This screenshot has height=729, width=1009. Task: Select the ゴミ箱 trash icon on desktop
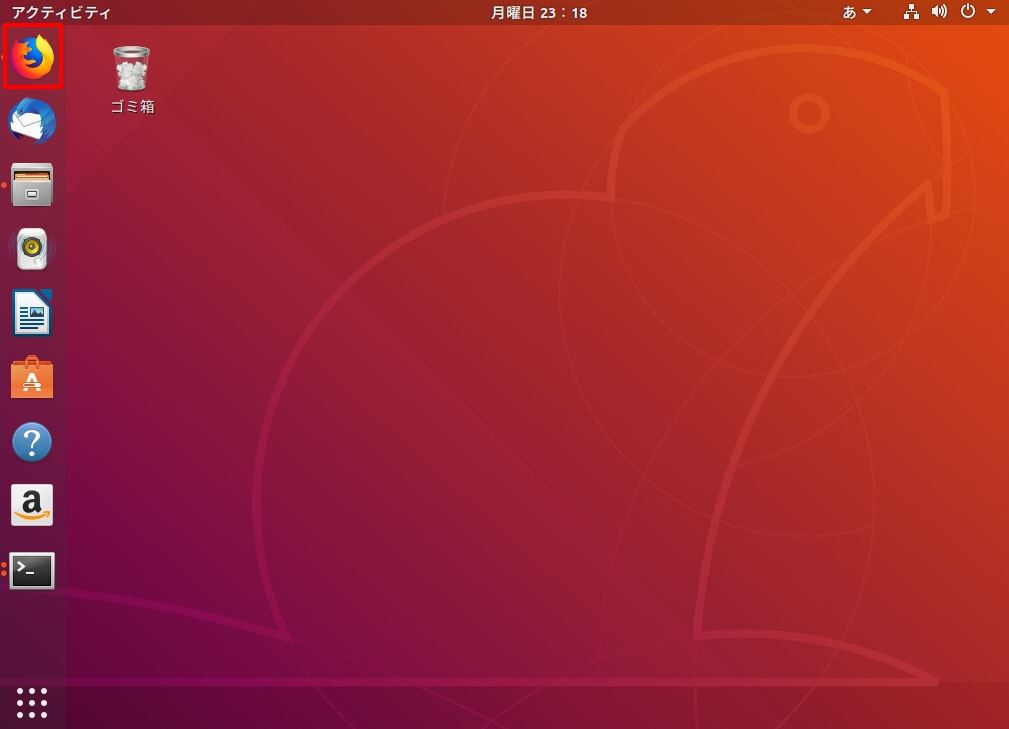[133, 80]
